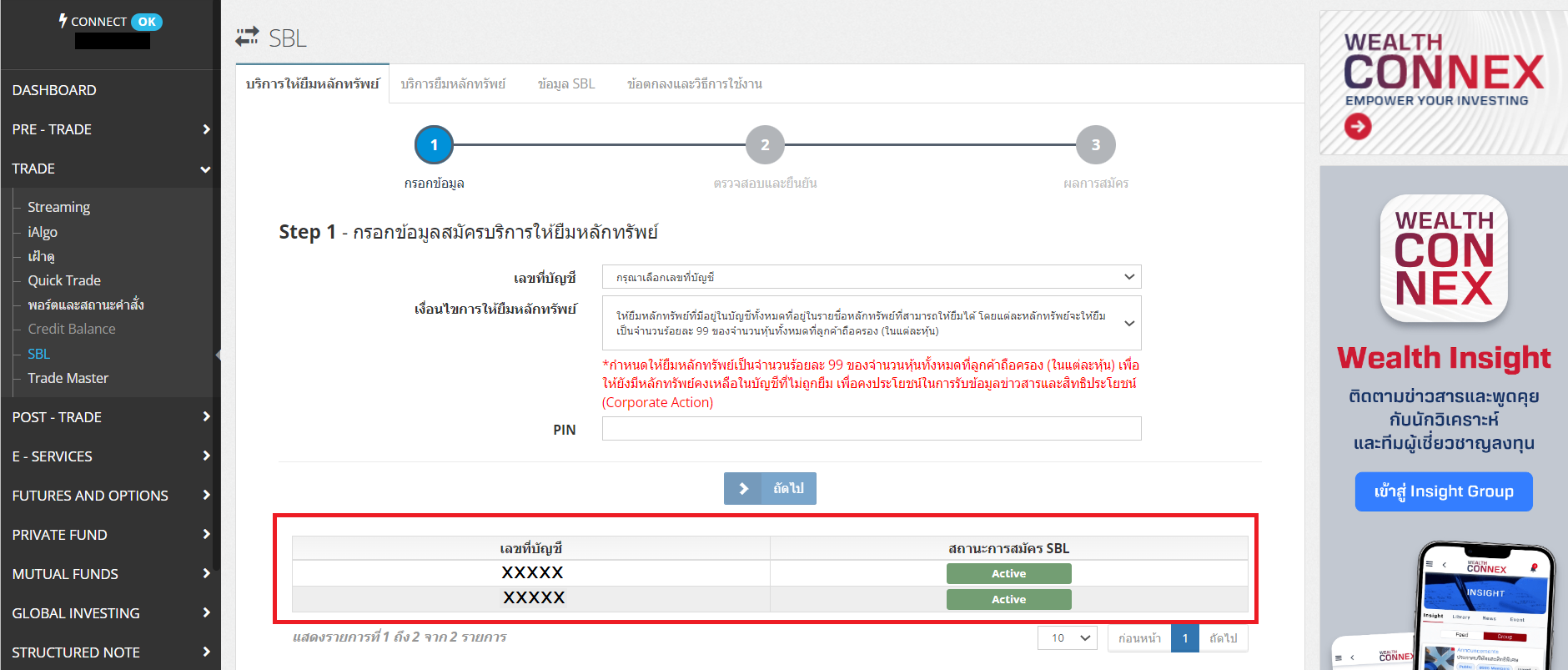Click the PIN input field
The height and width of the screenshot is (670, 1568).
(871, 429)
